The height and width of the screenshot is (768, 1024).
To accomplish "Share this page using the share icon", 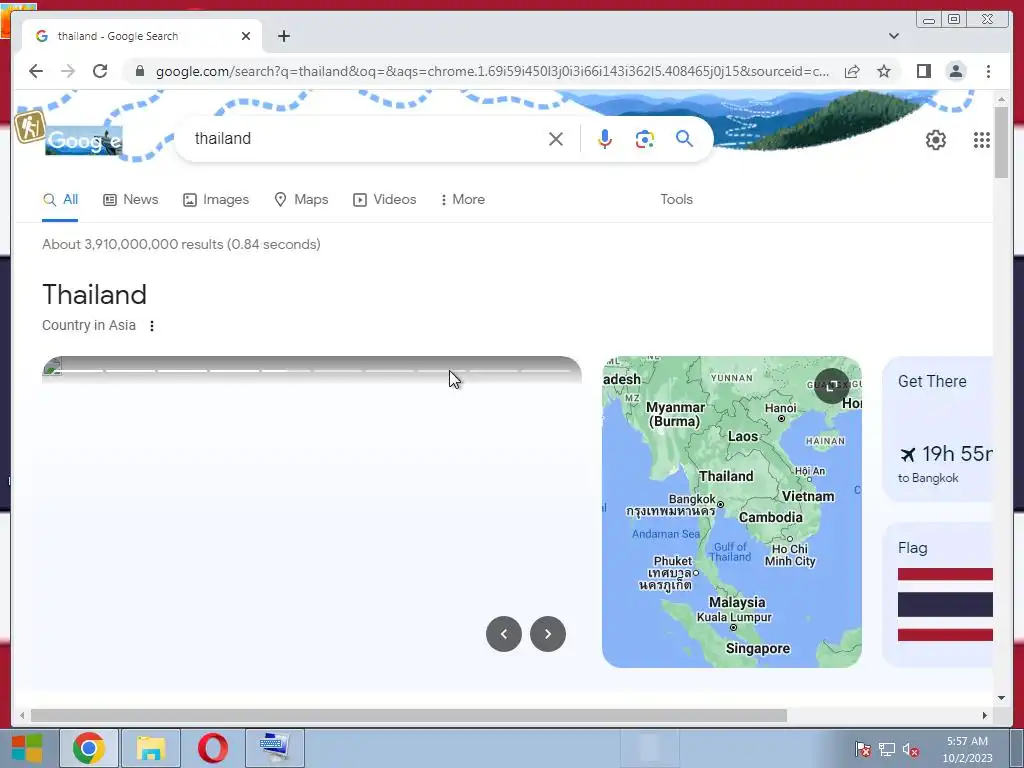I will pos(852,71).
